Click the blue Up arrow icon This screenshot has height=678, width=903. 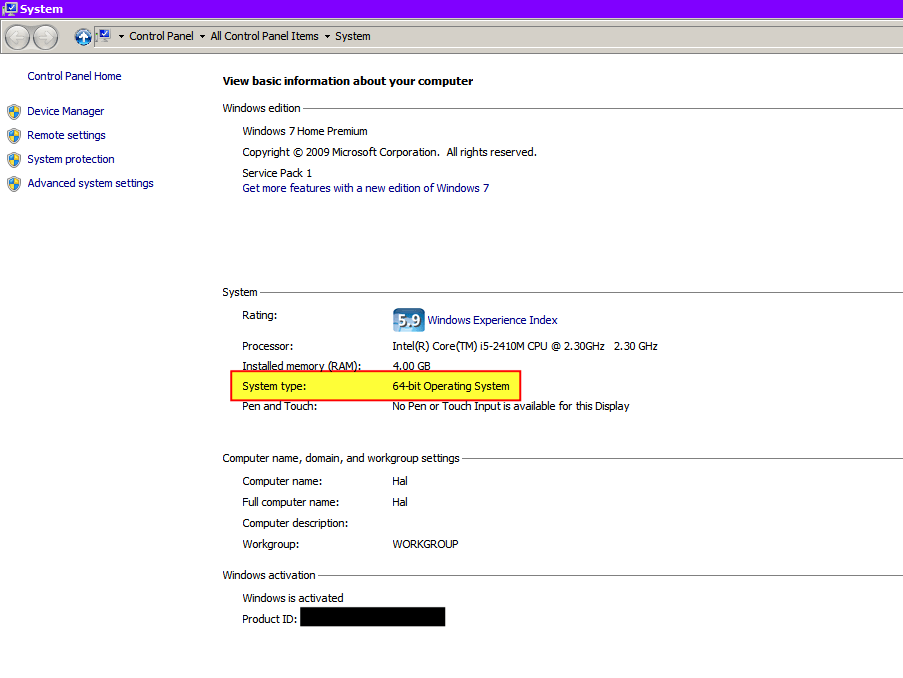tap(83, 37)
